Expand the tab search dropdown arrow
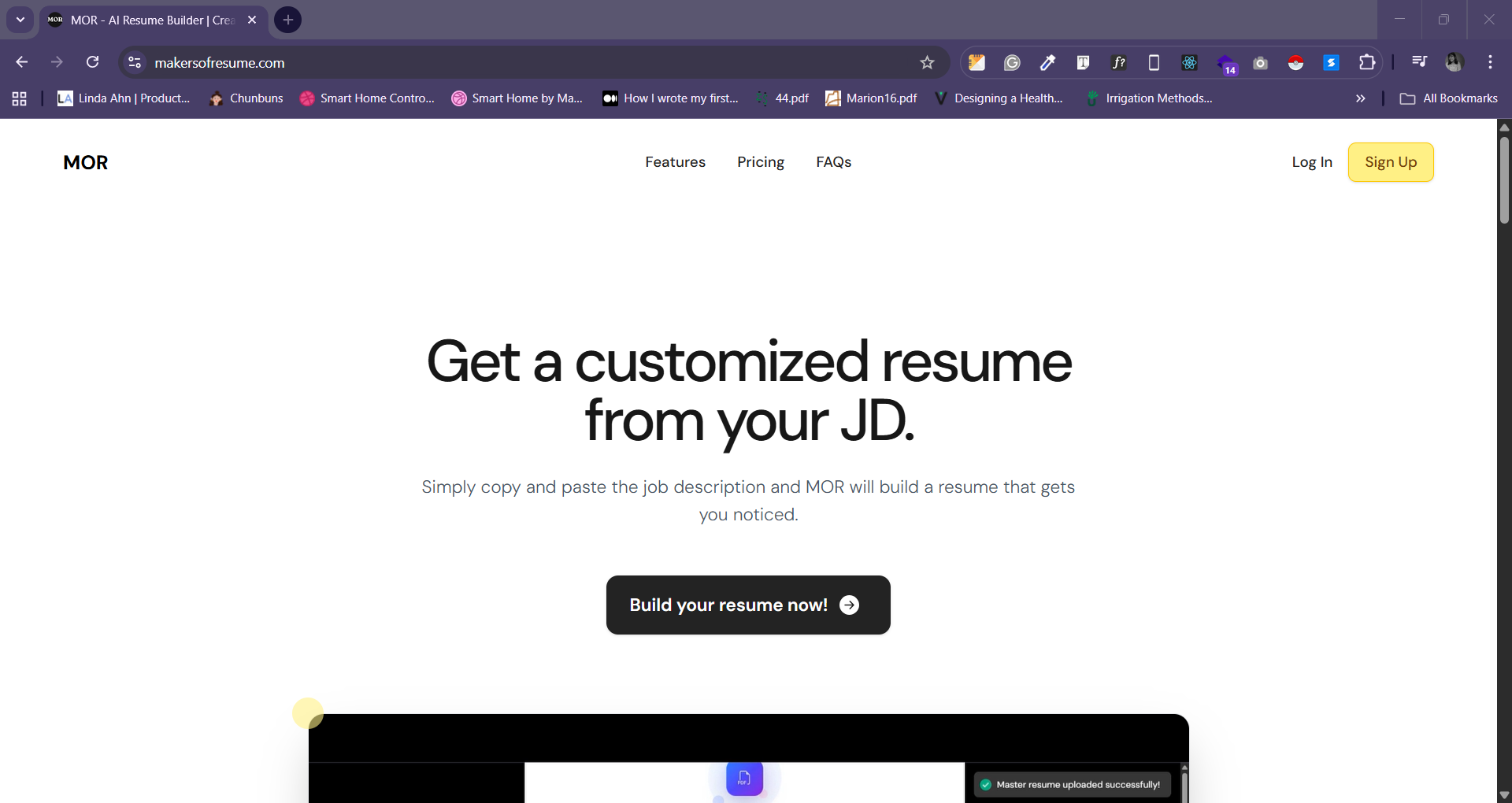 point(20,20)
